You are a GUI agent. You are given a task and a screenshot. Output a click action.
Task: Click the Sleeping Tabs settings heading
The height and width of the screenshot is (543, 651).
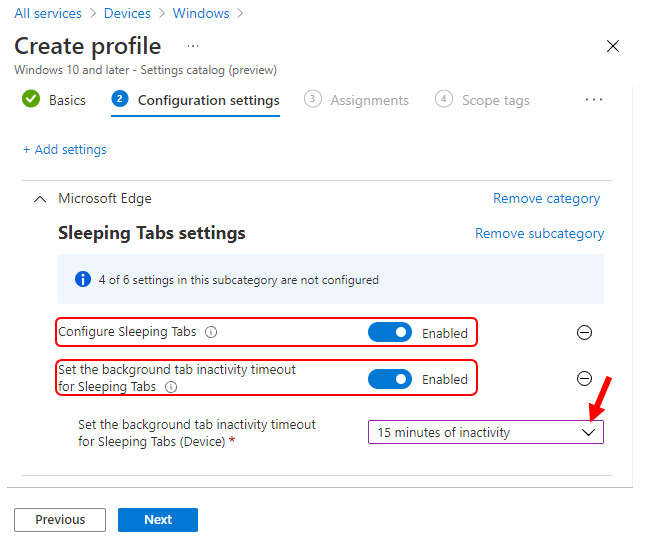coord(152,233)
